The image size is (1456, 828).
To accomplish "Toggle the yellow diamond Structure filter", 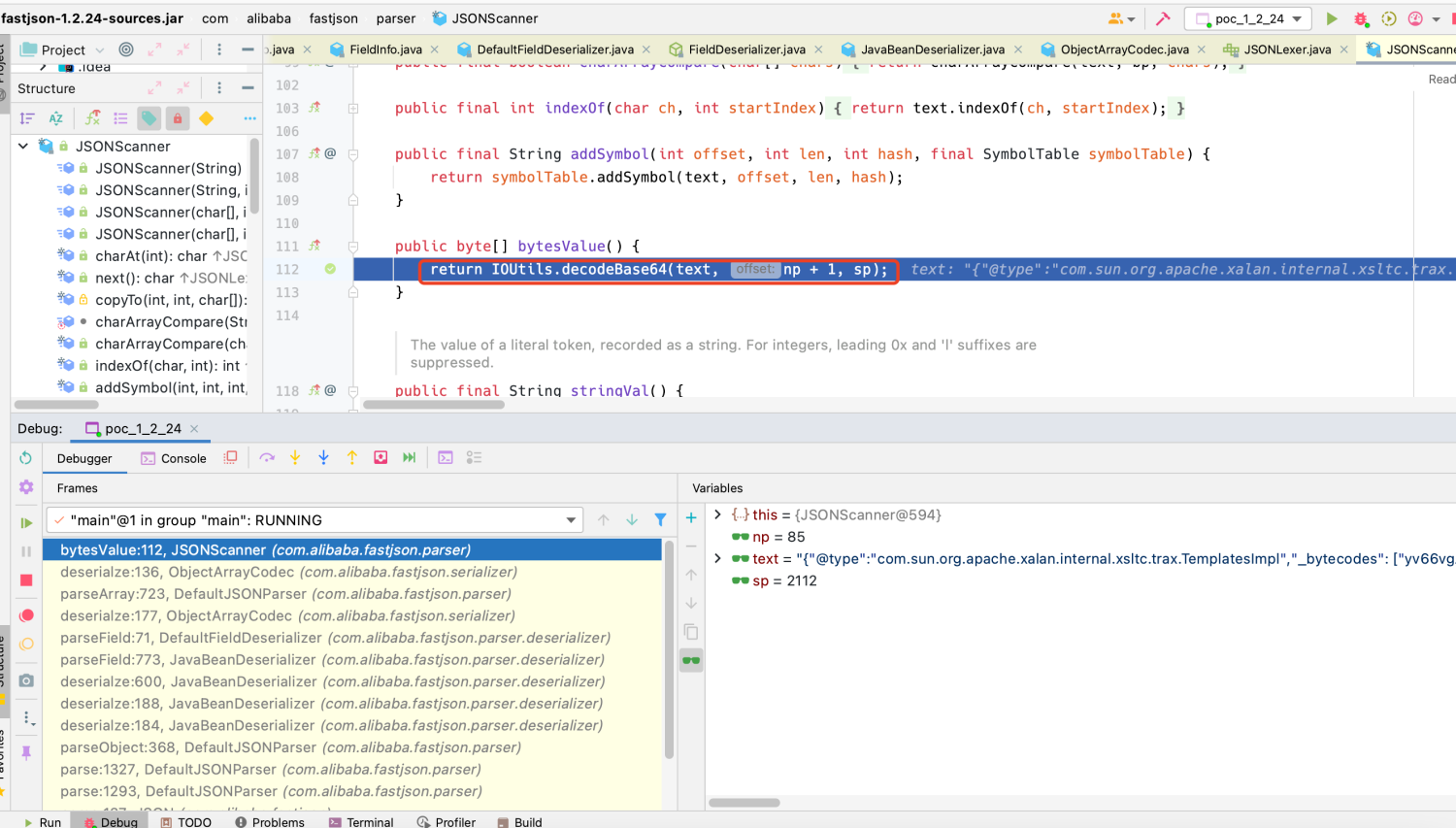I will point(206,118).
